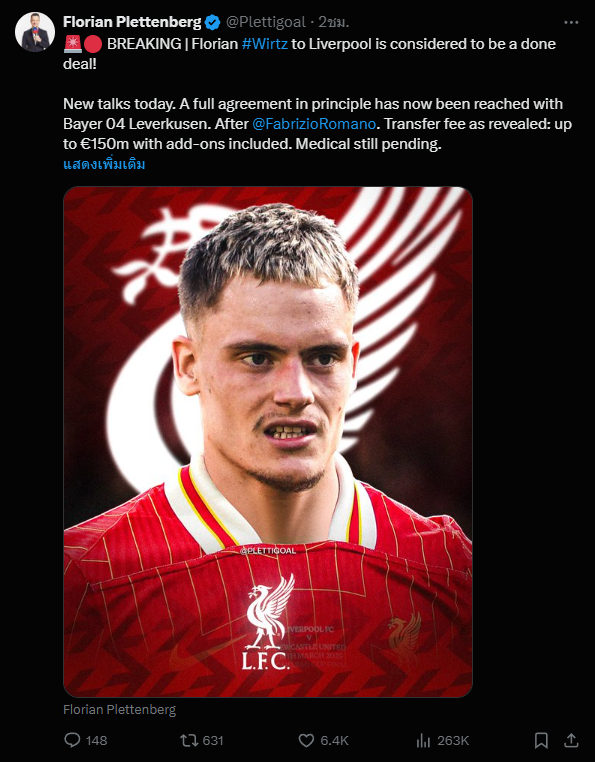Open view analytics bar chart icon
Screen dimensions: 595x762
[423, 740]
